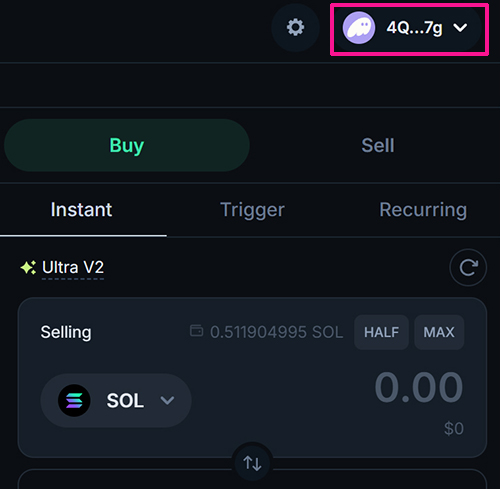
Task: Click the 4Q...7g wallet address text
Action: pyautogui.click(x=414, y=28)
